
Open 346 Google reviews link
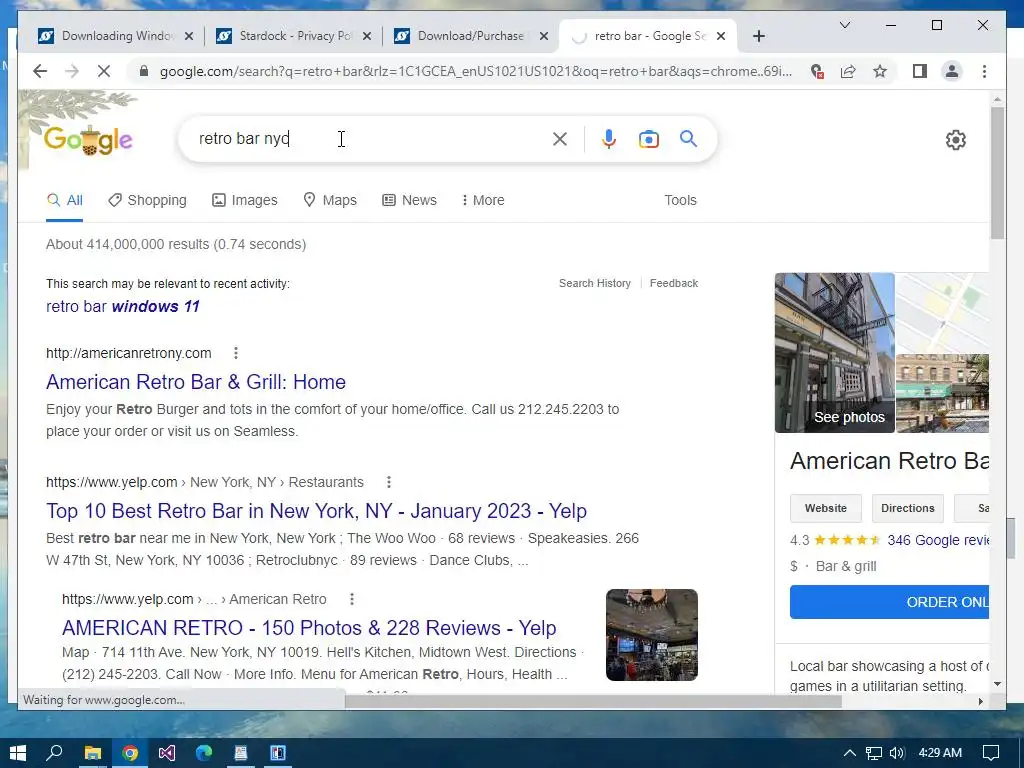[938, 540]
